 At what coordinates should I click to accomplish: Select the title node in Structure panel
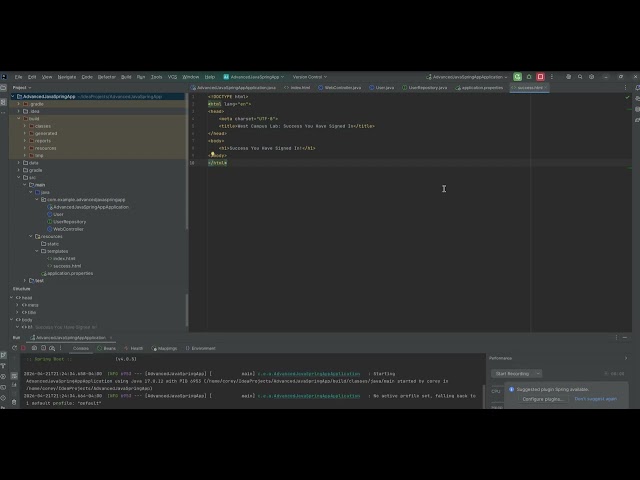(x=29, y=312)
